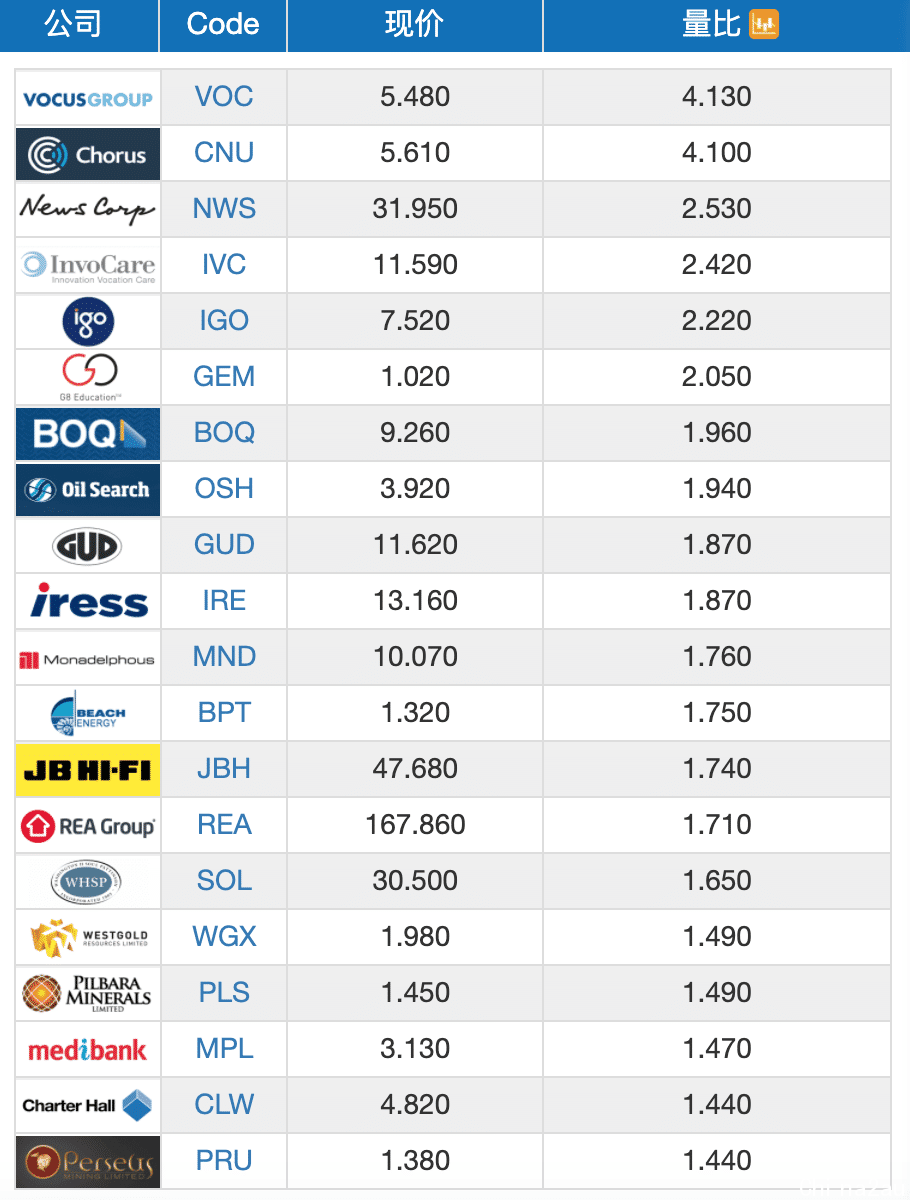Click the 公司 column header

click(73, 25)
